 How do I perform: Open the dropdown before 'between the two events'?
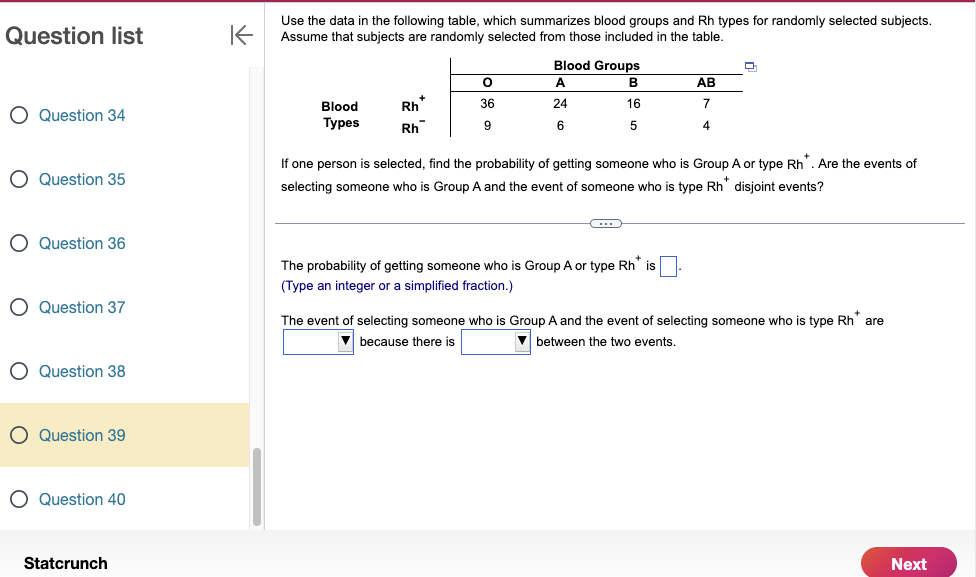521,341
